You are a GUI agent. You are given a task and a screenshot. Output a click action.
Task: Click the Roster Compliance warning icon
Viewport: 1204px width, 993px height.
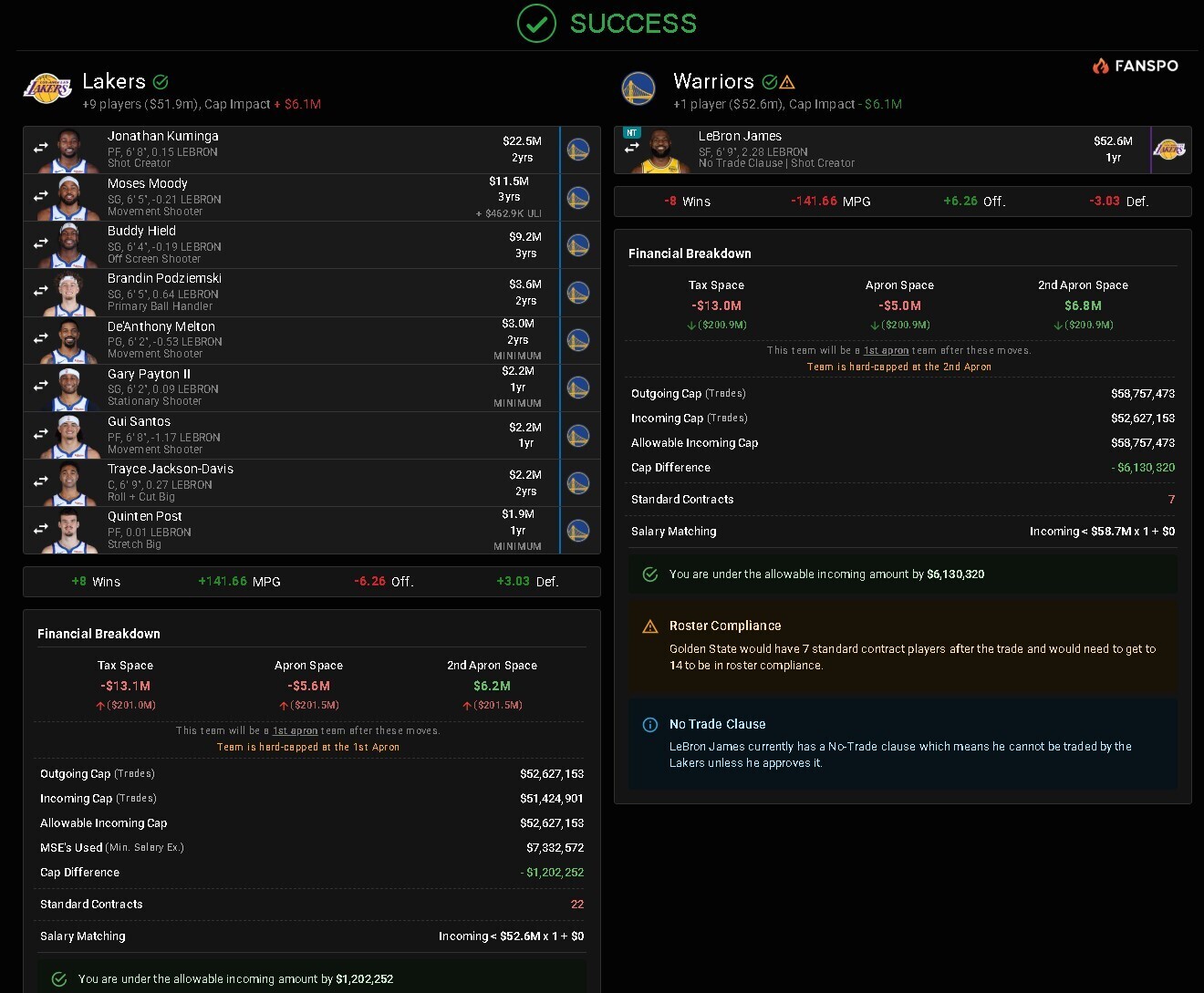tap(650, 626)
